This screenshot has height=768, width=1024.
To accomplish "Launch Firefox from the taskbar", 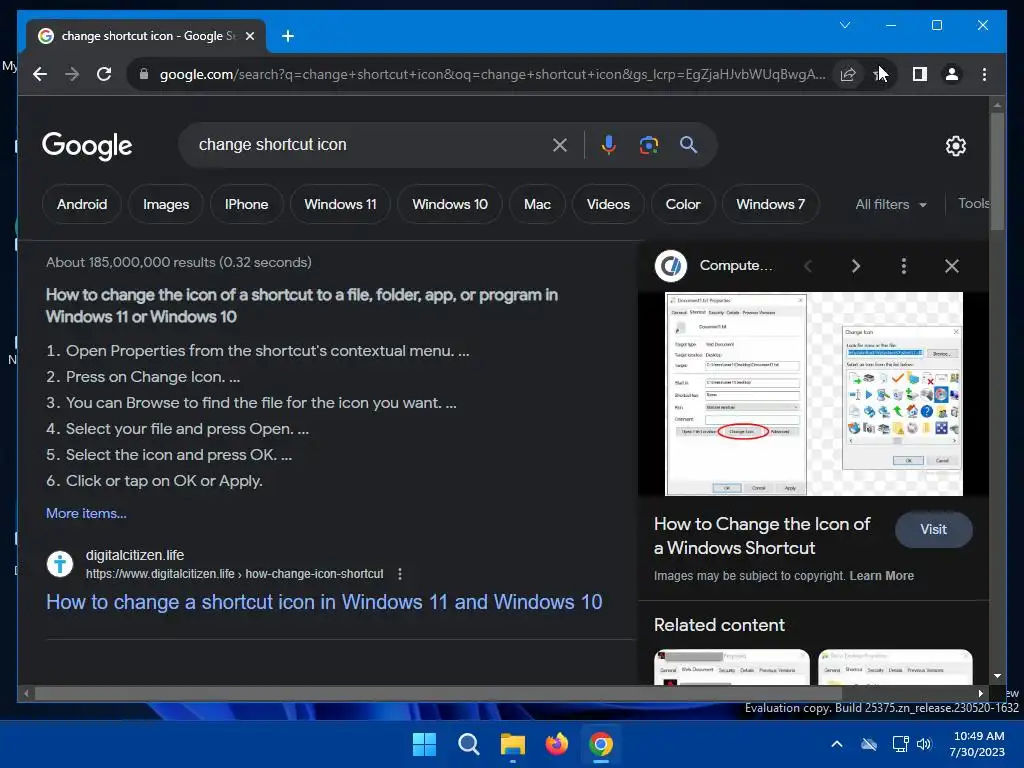I will [556, 744].
